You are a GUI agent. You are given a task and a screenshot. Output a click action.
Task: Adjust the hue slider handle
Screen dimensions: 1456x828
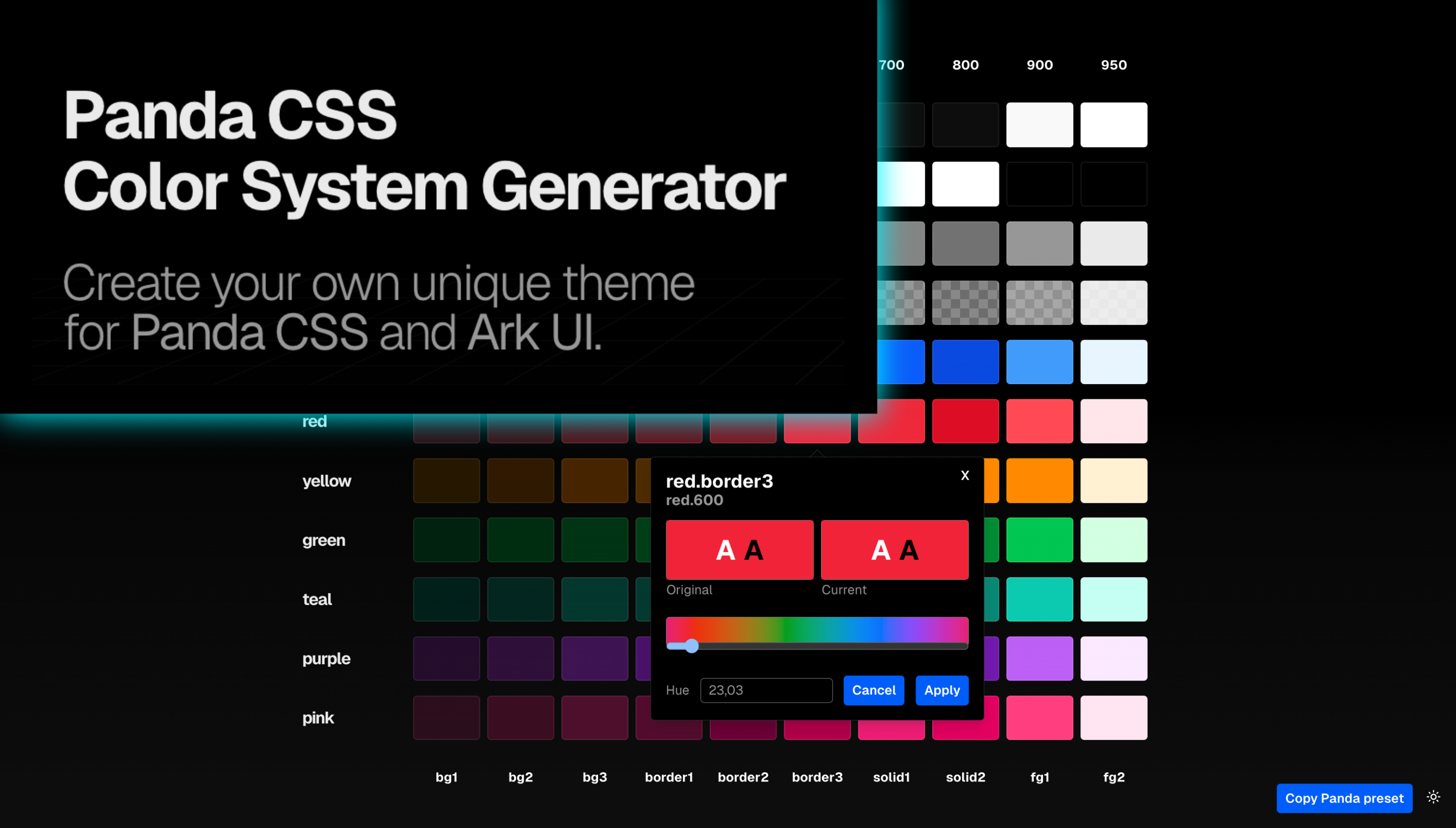(691, 646)
